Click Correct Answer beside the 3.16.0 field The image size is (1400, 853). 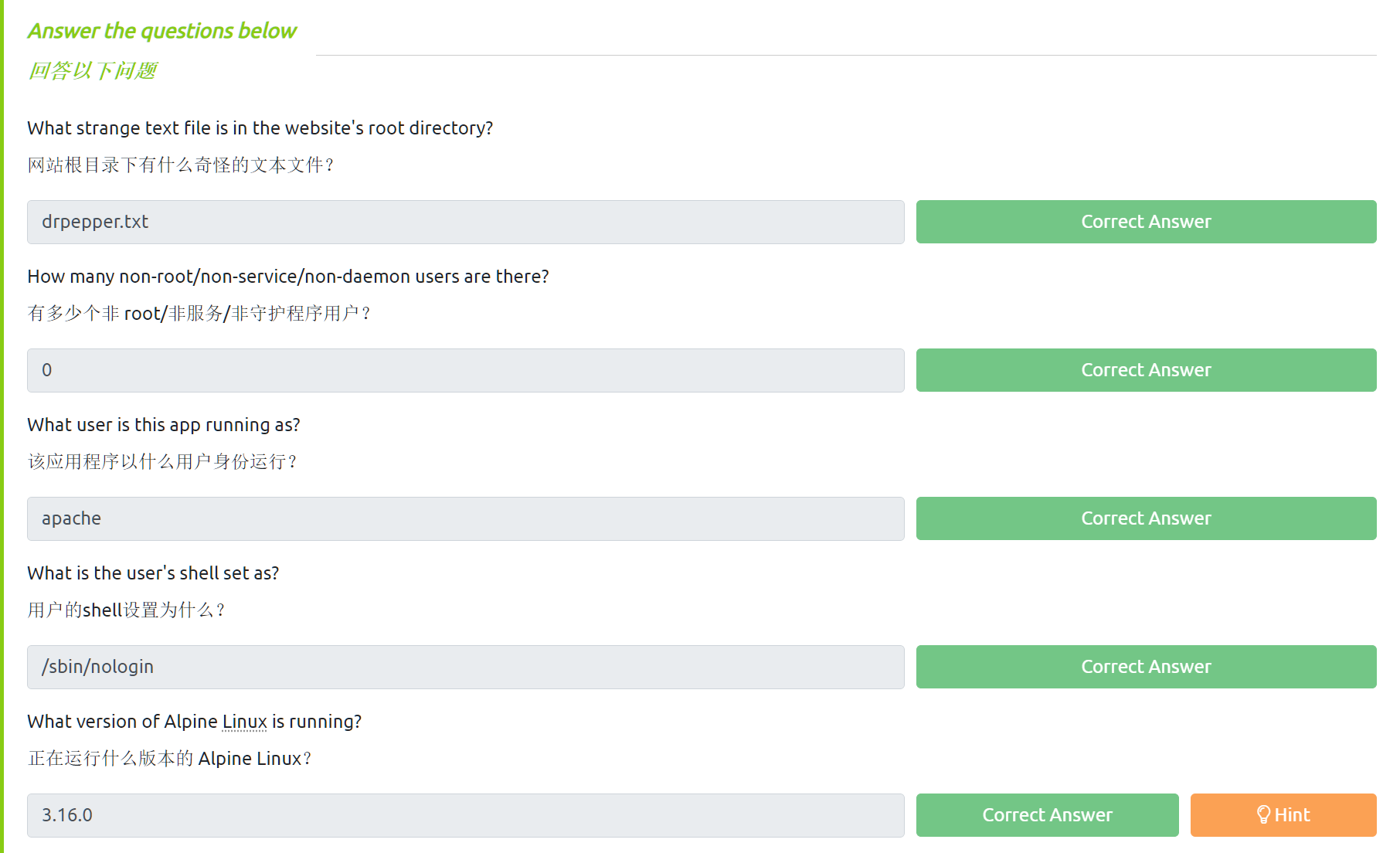(x=1047, y=815)
